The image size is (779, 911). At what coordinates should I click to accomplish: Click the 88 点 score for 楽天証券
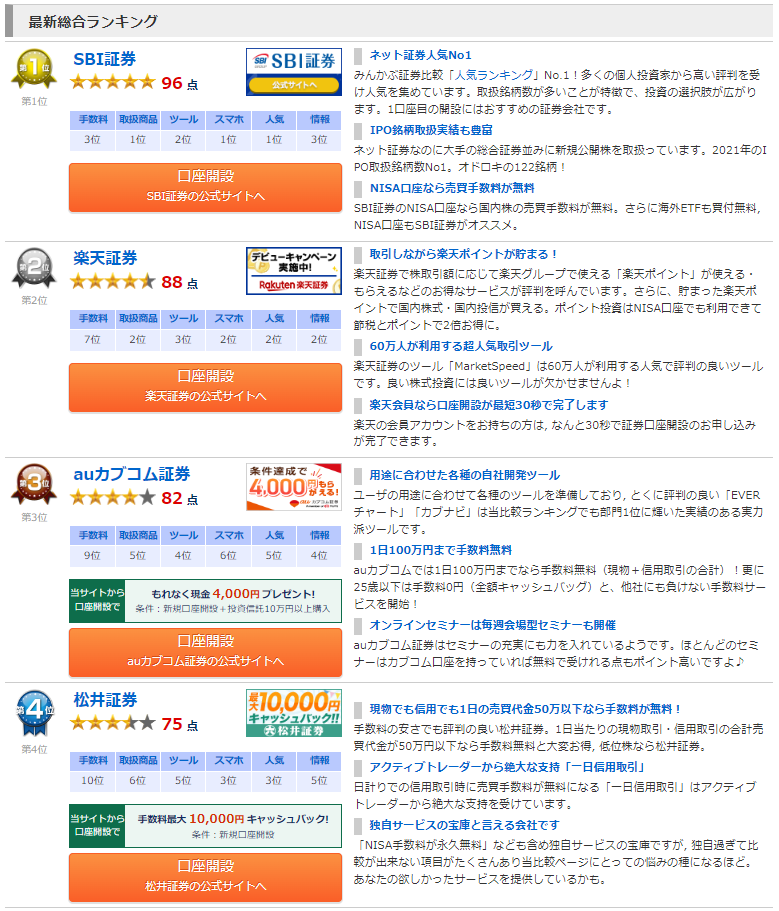tap(180, 282)
